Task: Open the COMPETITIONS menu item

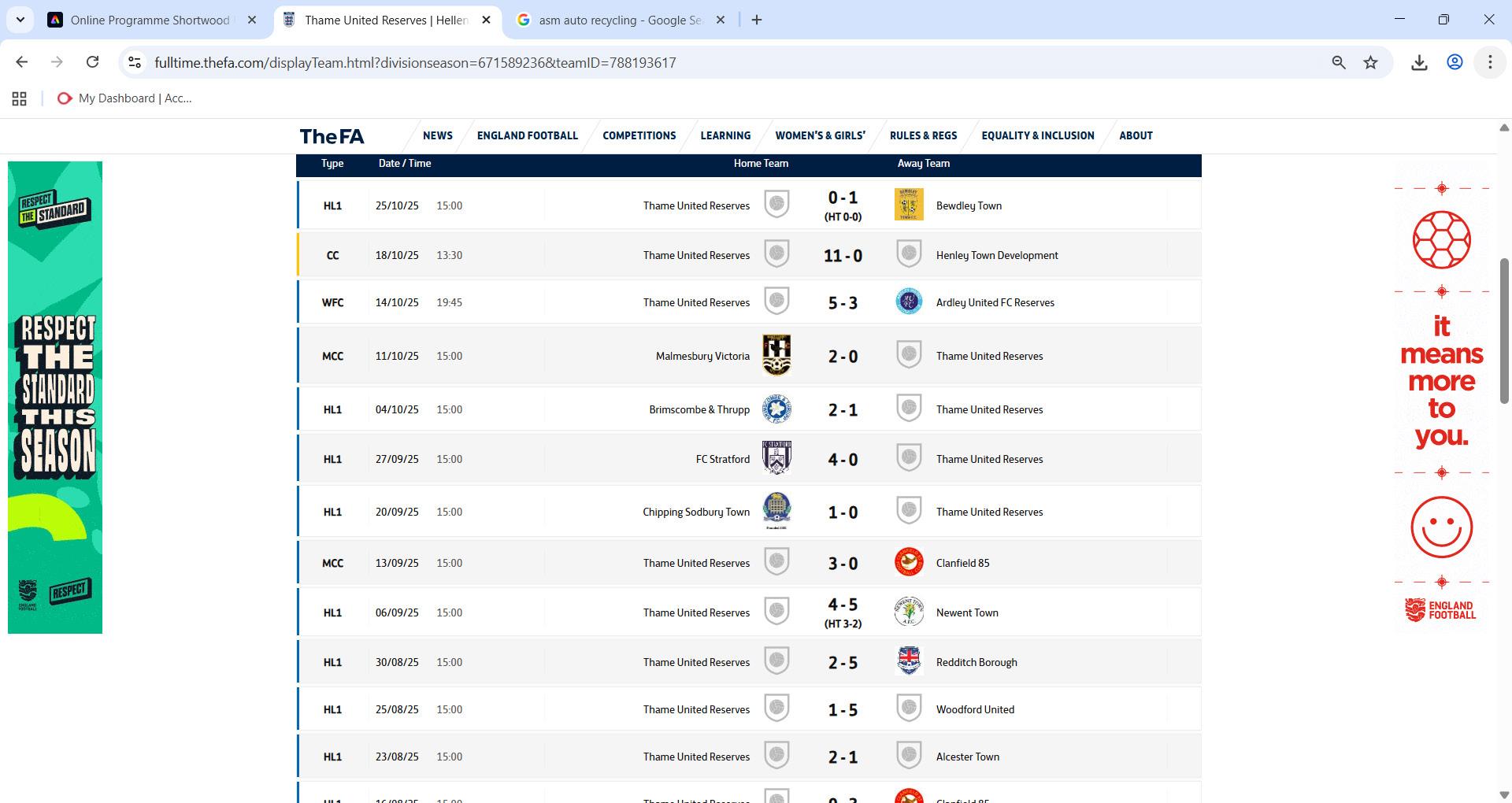Action: pos(639,135)
